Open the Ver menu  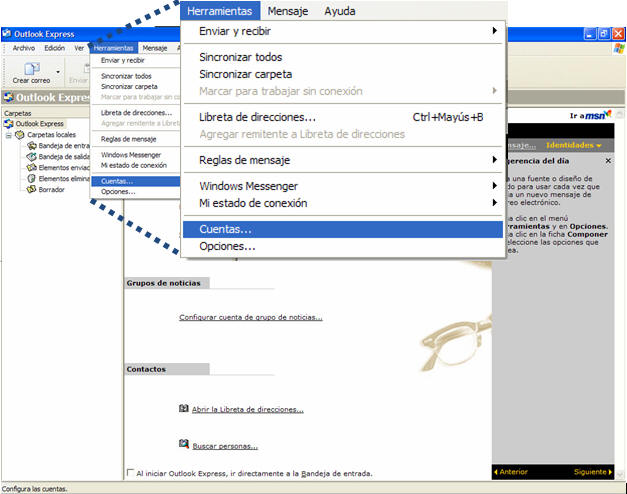tap(79, 48)
